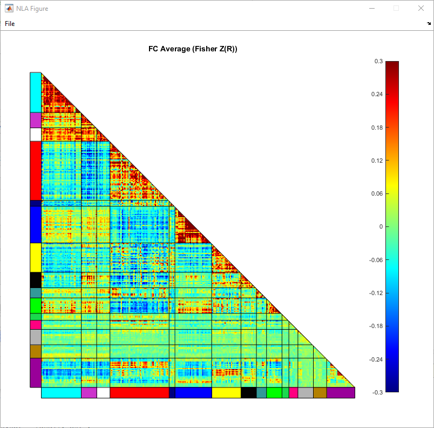Click the colorbar tick label '-0.06'
Image resolution: width=434 pixels, height=428 pixels.
coord(376,260)
